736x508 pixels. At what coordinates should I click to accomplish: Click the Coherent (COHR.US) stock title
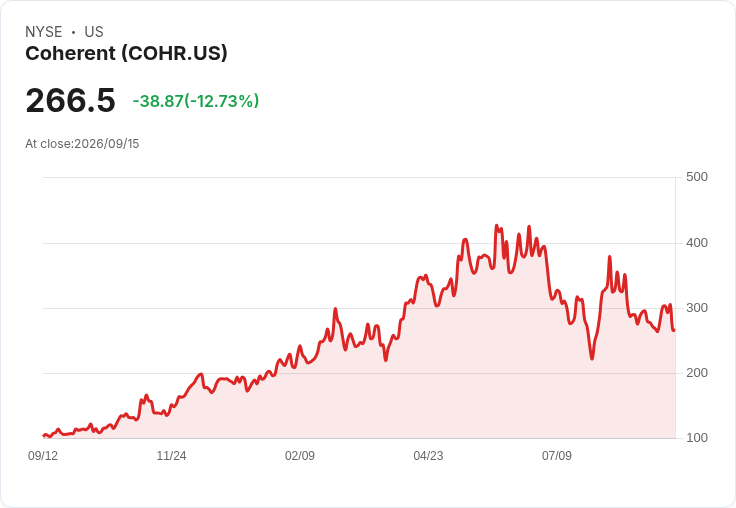coord(126,54)
